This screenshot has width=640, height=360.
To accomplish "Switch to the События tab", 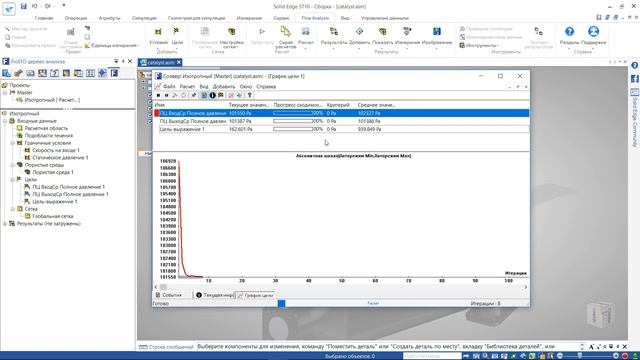I will point(172,295).
